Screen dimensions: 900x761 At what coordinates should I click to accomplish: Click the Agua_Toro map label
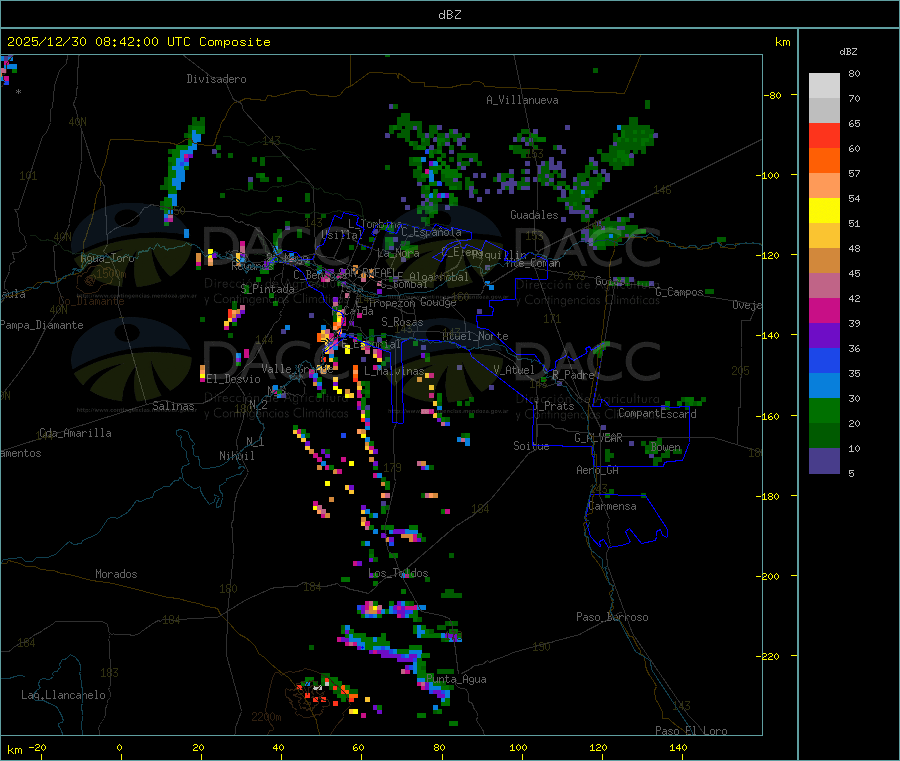pos(107,258)
